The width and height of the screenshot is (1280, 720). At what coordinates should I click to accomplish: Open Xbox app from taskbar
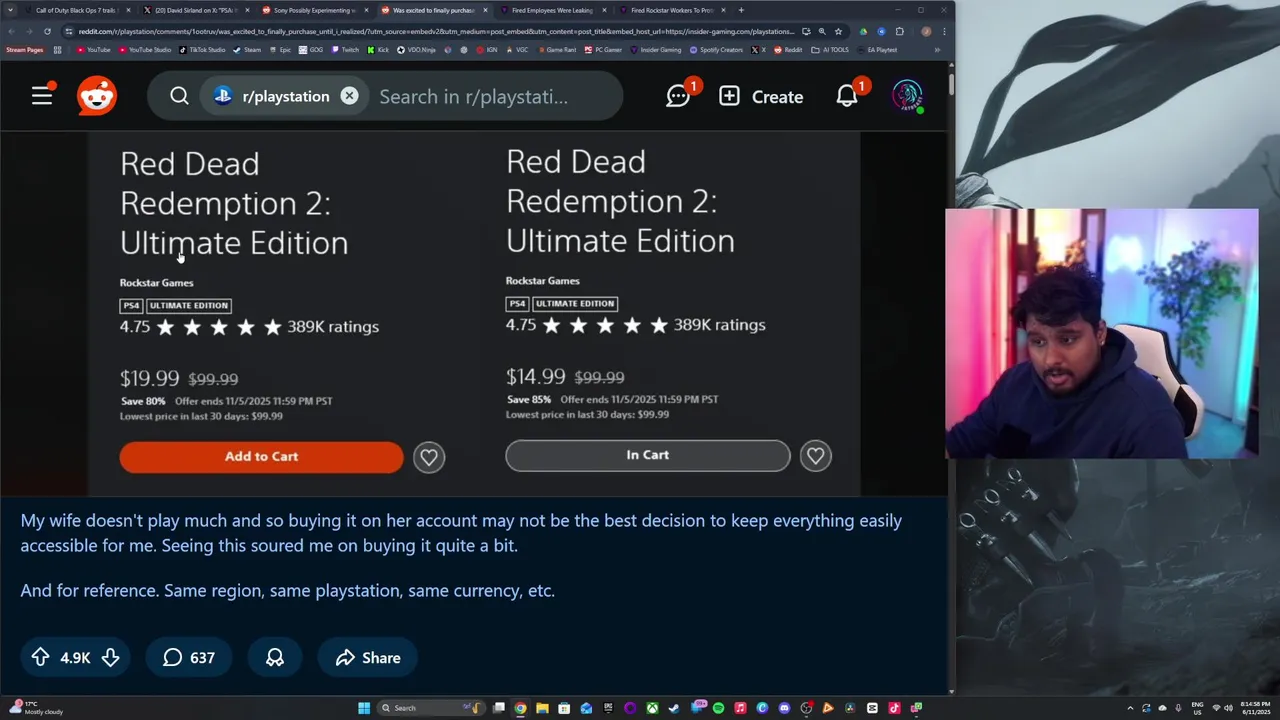point(652,708)
